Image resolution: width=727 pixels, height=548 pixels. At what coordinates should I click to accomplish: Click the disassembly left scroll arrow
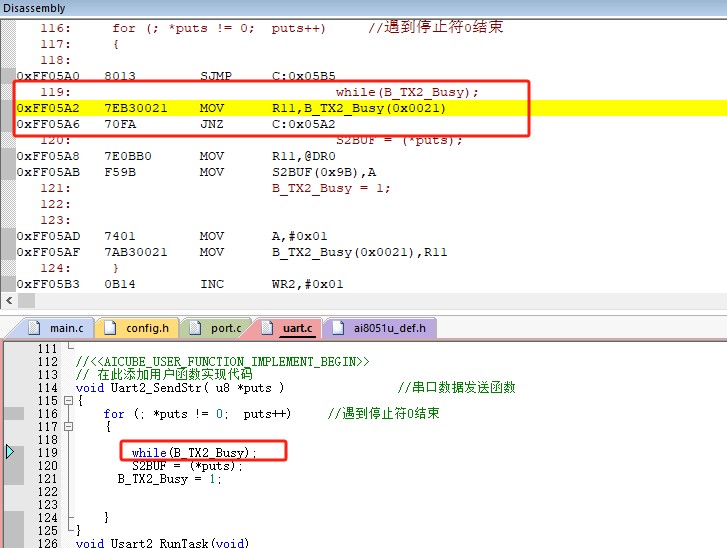[9, 300]
